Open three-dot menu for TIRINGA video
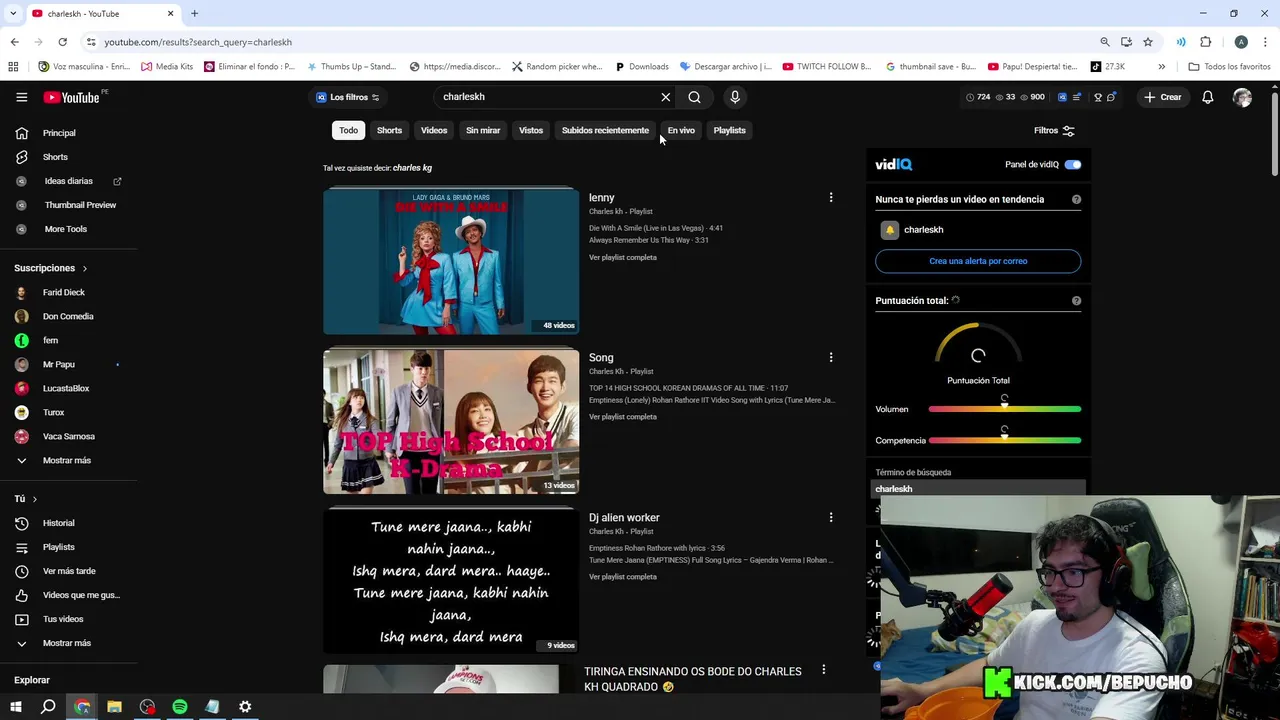Image resolution: width=1280 pixels, height=720 pixels. (823, 670)
